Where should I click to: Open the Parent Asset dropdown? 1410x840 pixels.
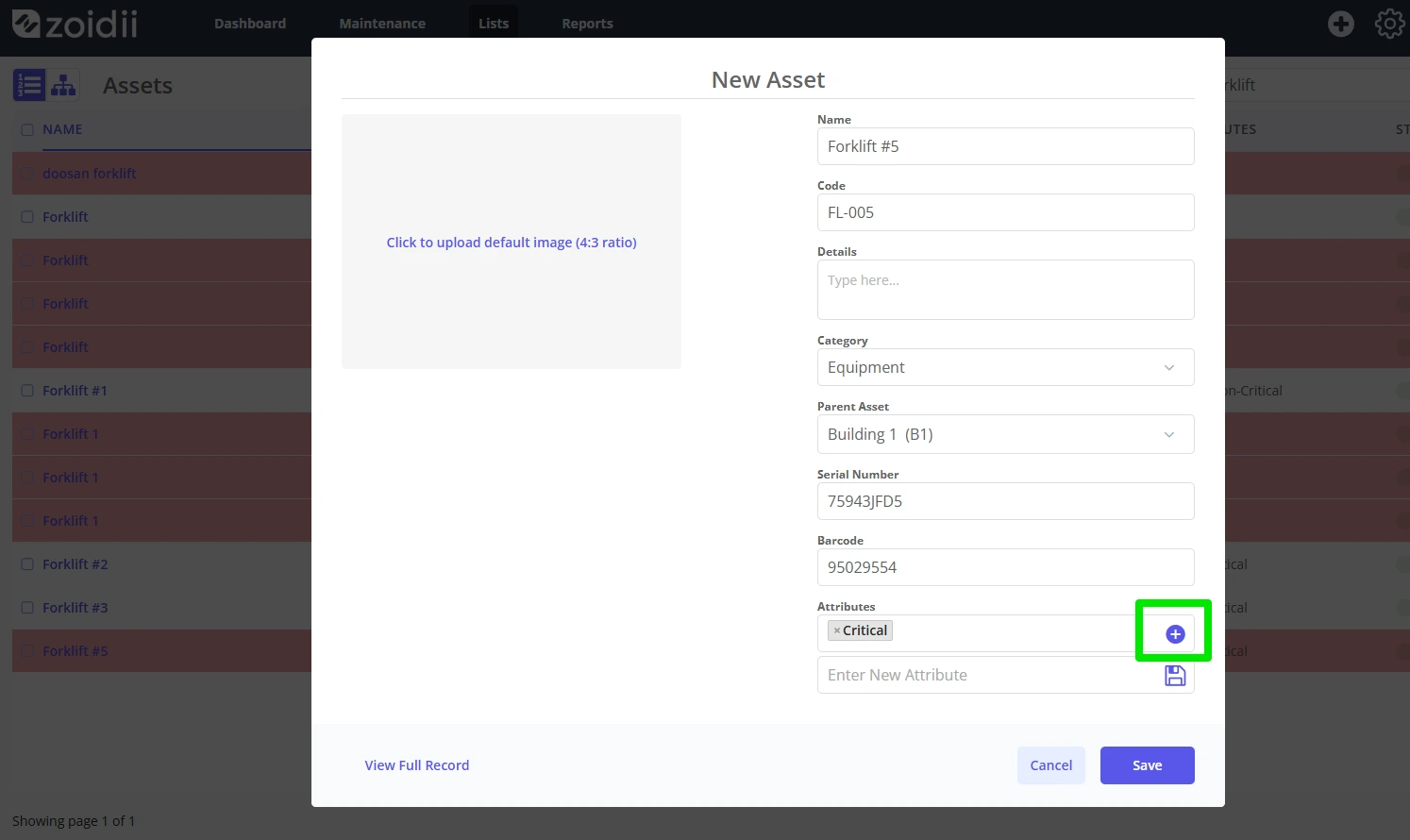1005,434
